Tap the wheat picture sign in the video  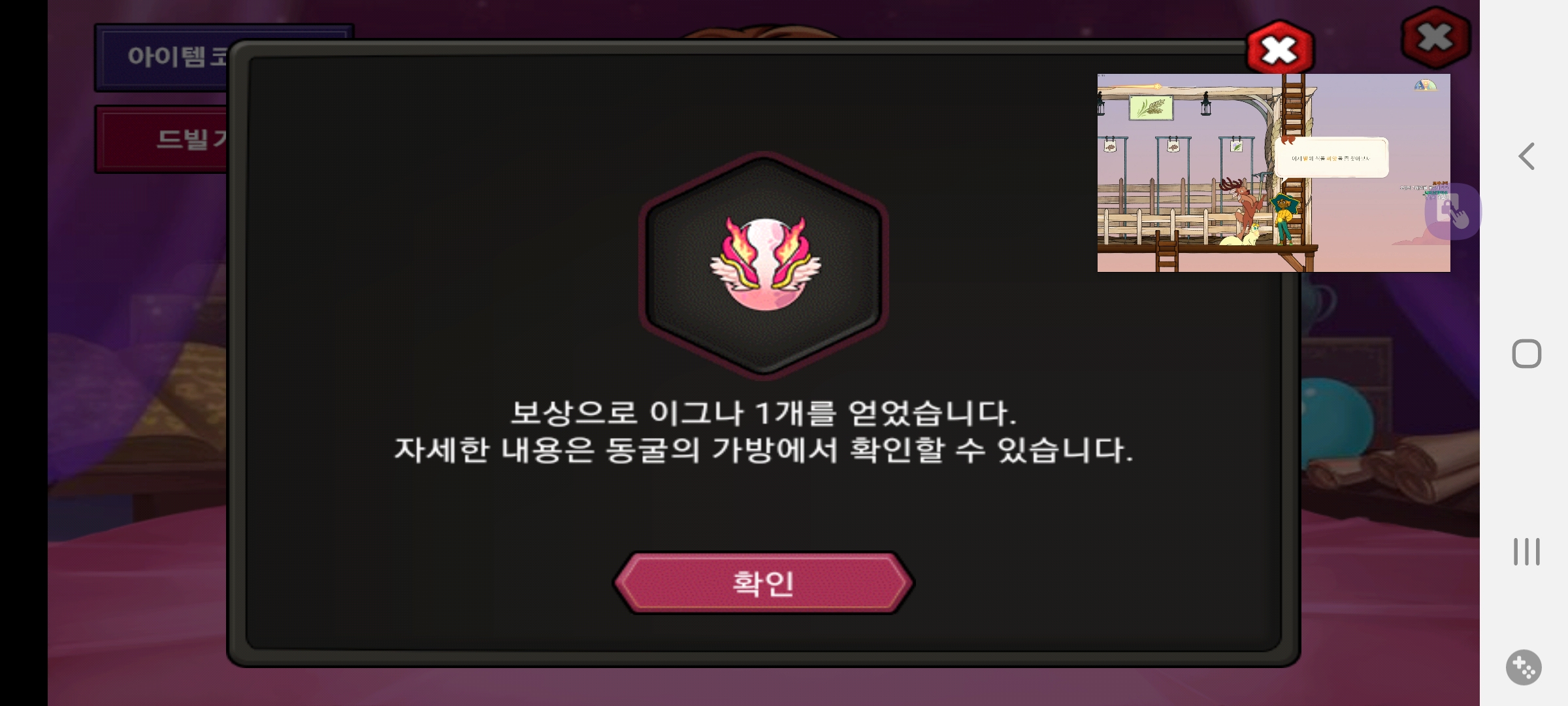tap(1151, 107)
